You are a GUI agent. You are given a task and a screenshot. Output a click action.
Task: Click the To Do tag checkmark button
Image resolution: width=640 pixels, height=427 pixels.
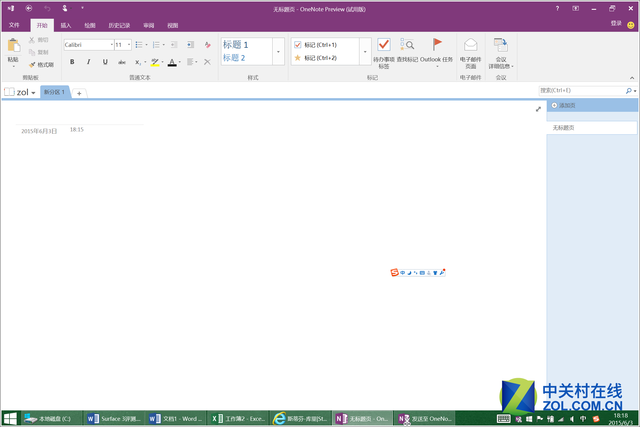384,53
